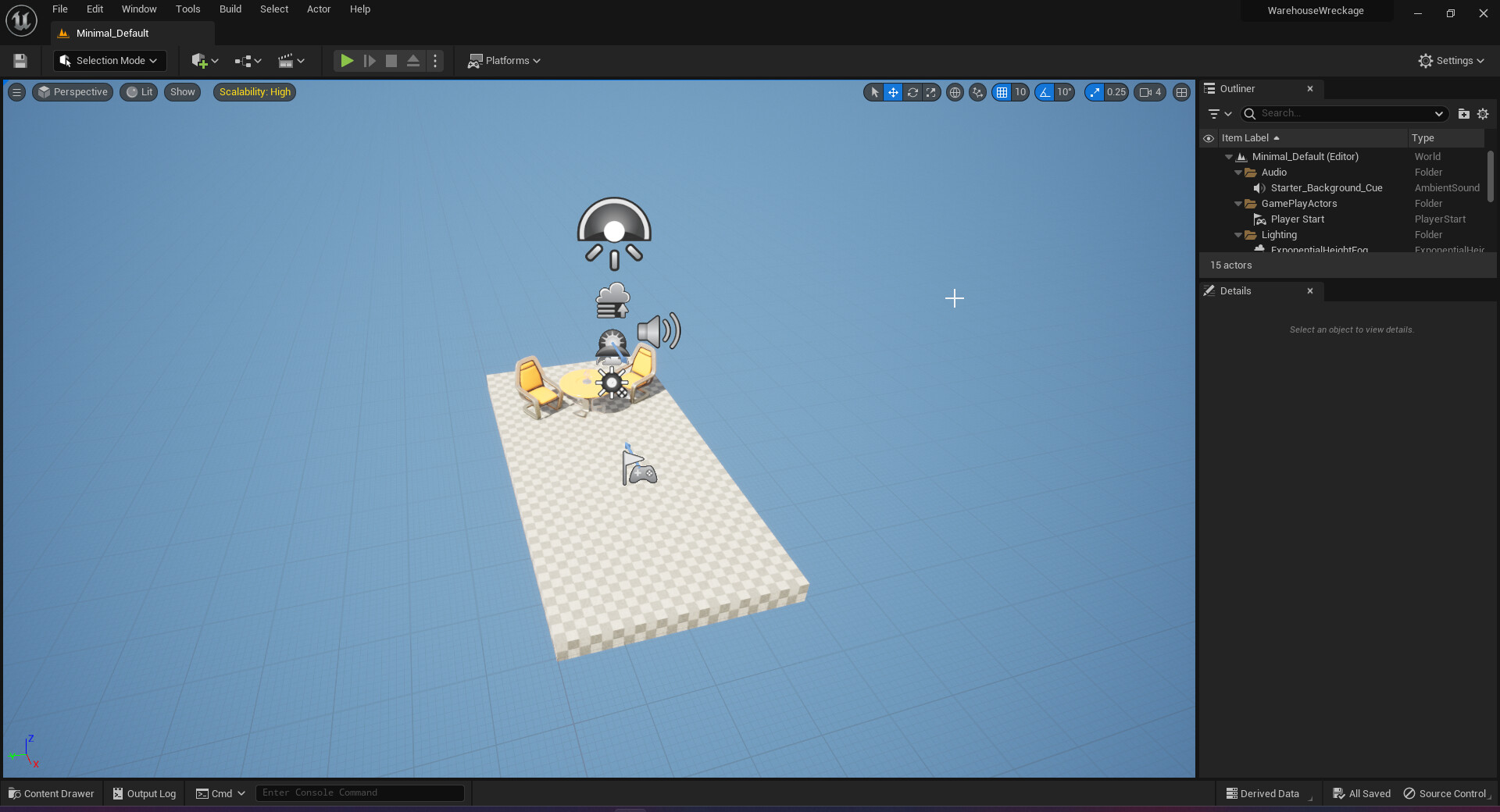Open the world/local coordinate system globe icon
This screenshot has height=812, width=1500.
pos(955,92)
